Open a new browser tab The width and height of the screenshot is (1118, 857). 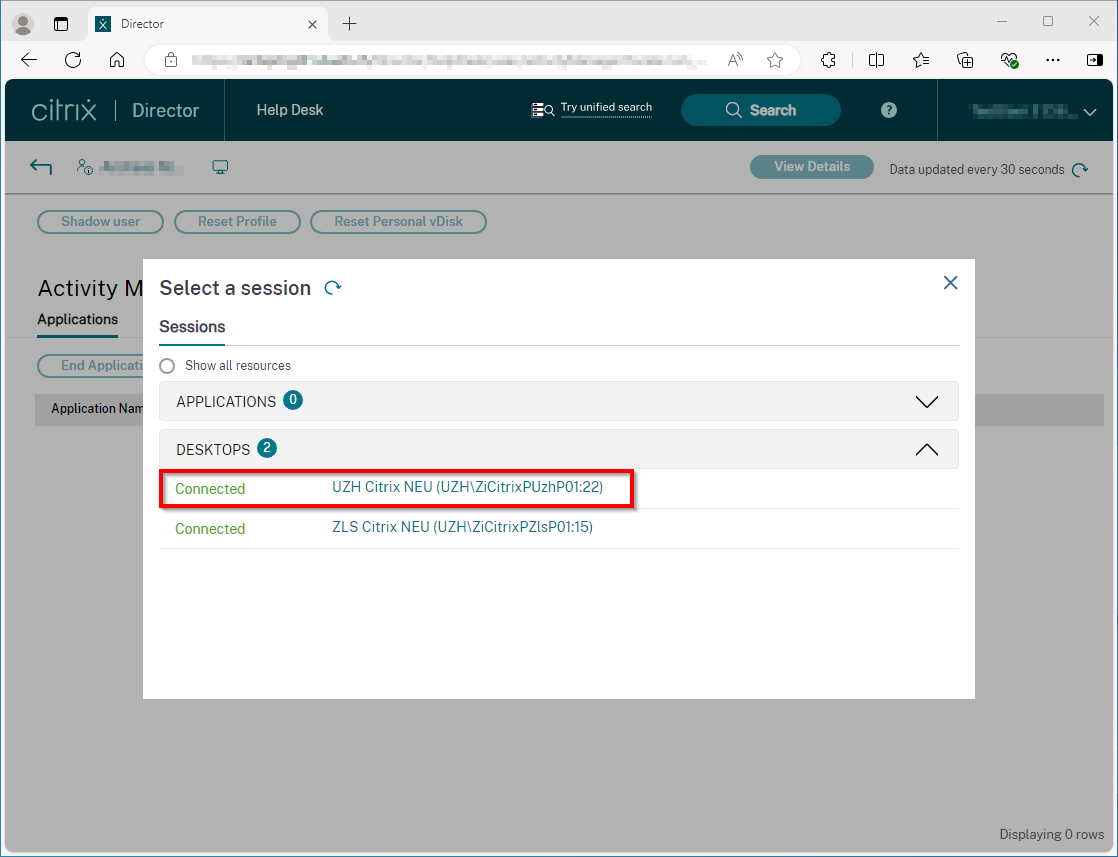click(349, 23)
